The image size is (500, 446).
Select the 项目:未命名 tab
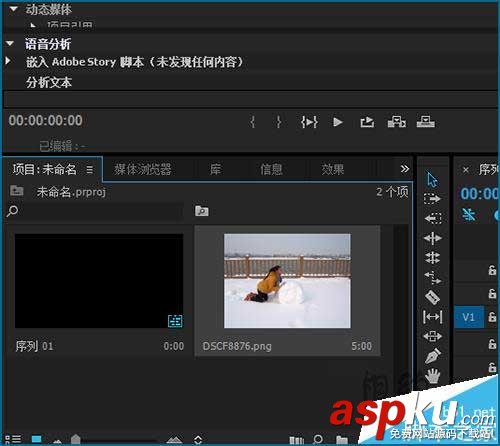[45, 169]
